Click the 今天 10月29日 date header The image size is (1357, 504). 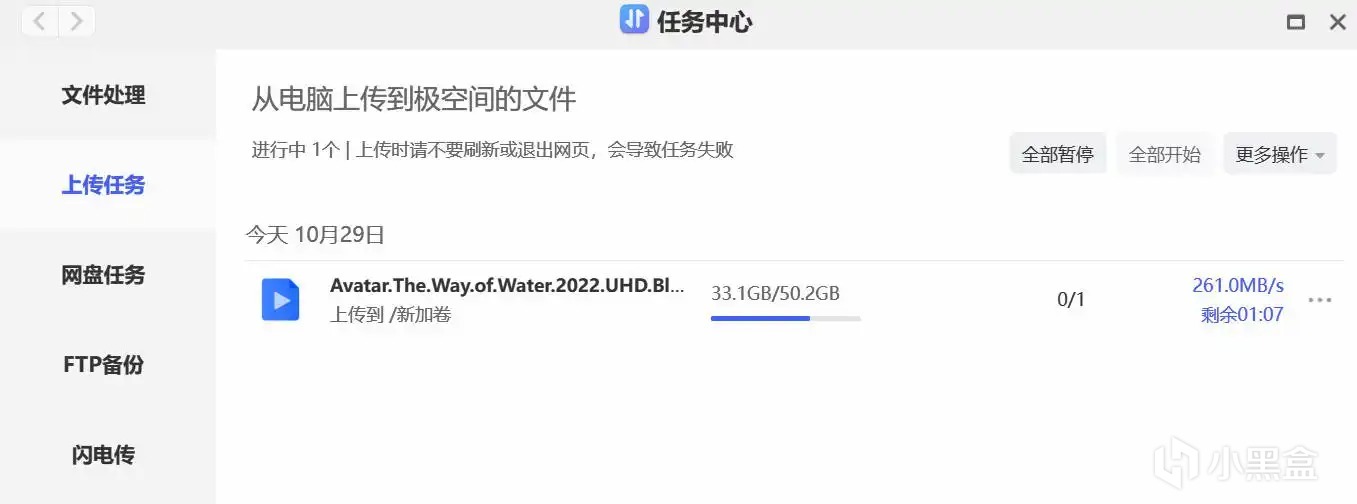[x=316, y=235]
